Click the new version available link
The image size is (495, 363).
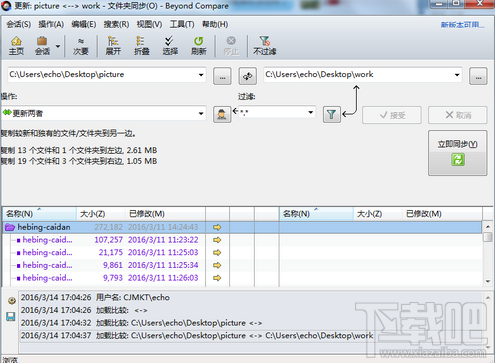(x=463, y=25)
